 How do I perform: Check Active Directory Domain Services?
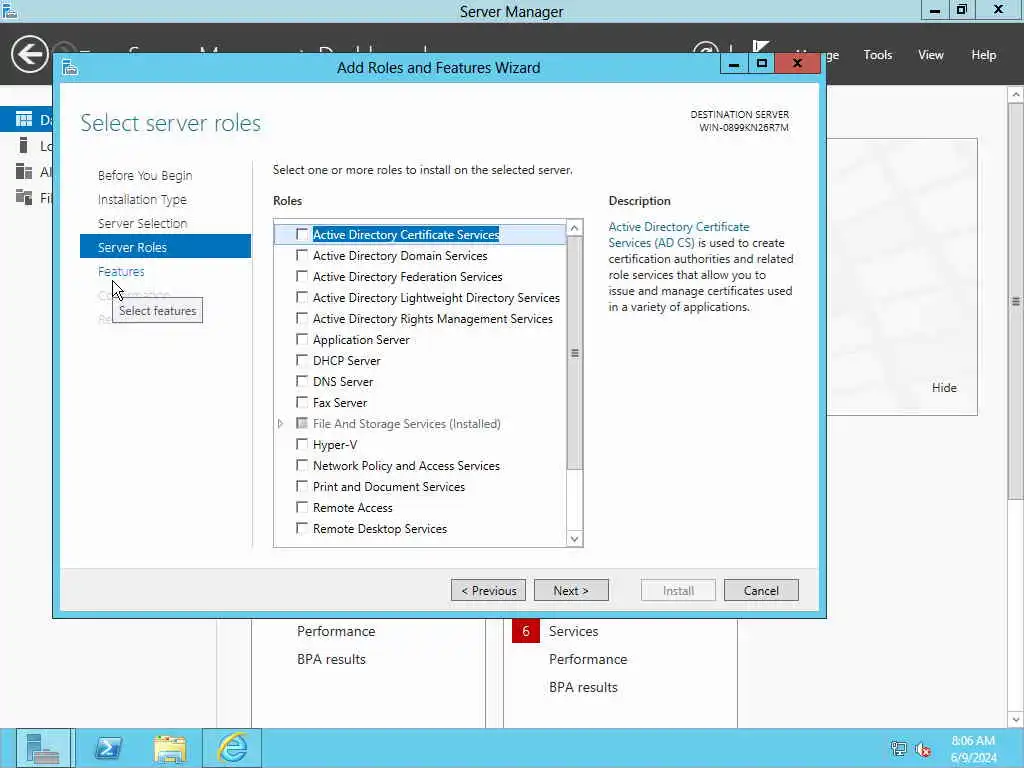click(x=302, y=255)
